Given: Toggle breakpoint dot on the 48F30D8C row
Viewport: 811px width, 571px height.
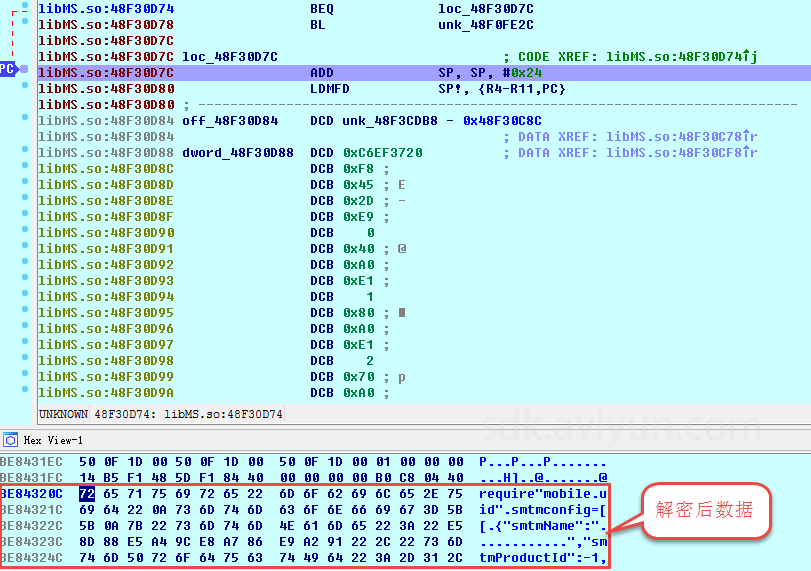Looking at the screenshot, I should click(x=25, y=166).
